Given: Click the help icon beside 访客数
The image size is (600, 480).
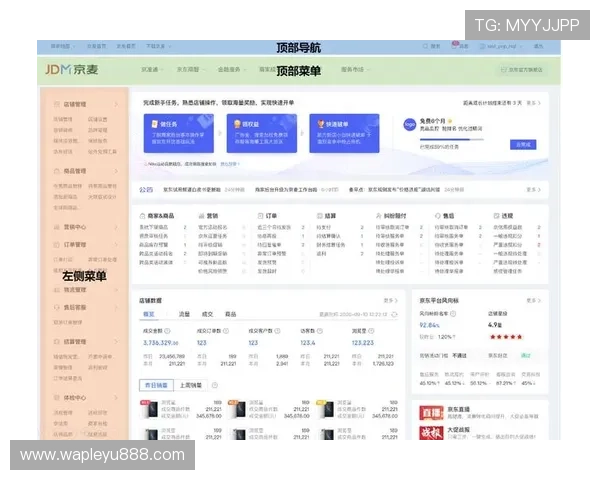Looking at the screenshot, I should point(320,331).
